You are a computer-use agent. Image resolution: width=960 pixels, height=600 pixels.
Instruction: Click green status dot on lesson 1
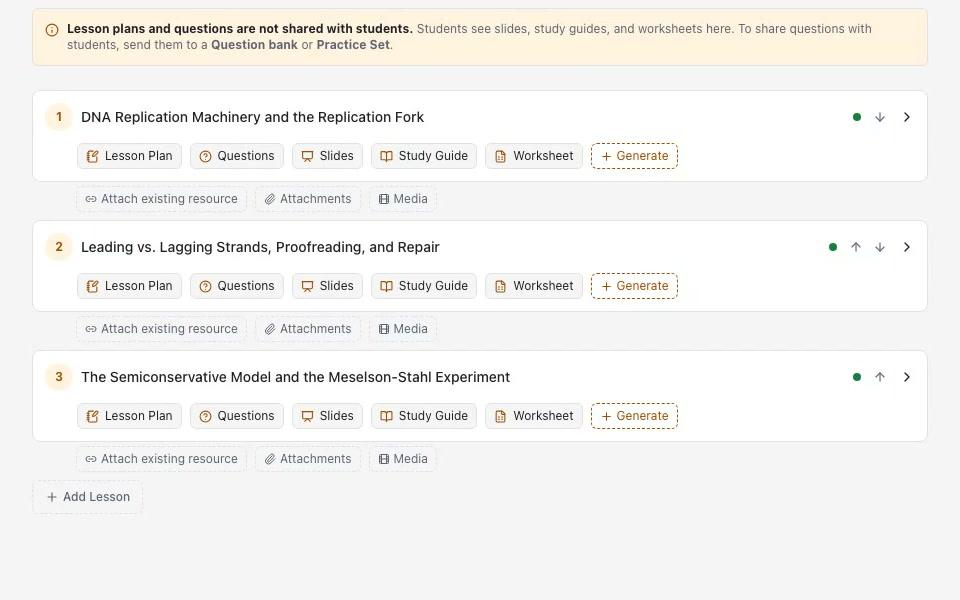point(857,117)
